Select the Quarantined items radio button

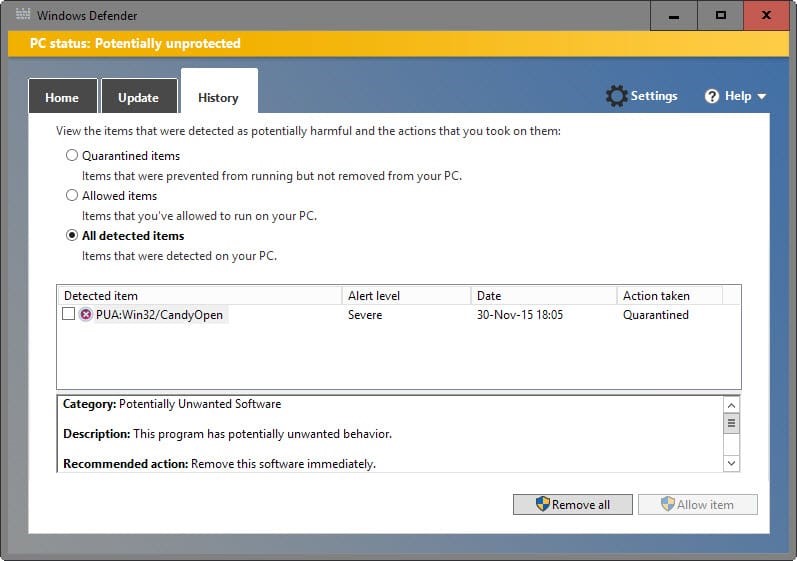[x=72, y=155]
